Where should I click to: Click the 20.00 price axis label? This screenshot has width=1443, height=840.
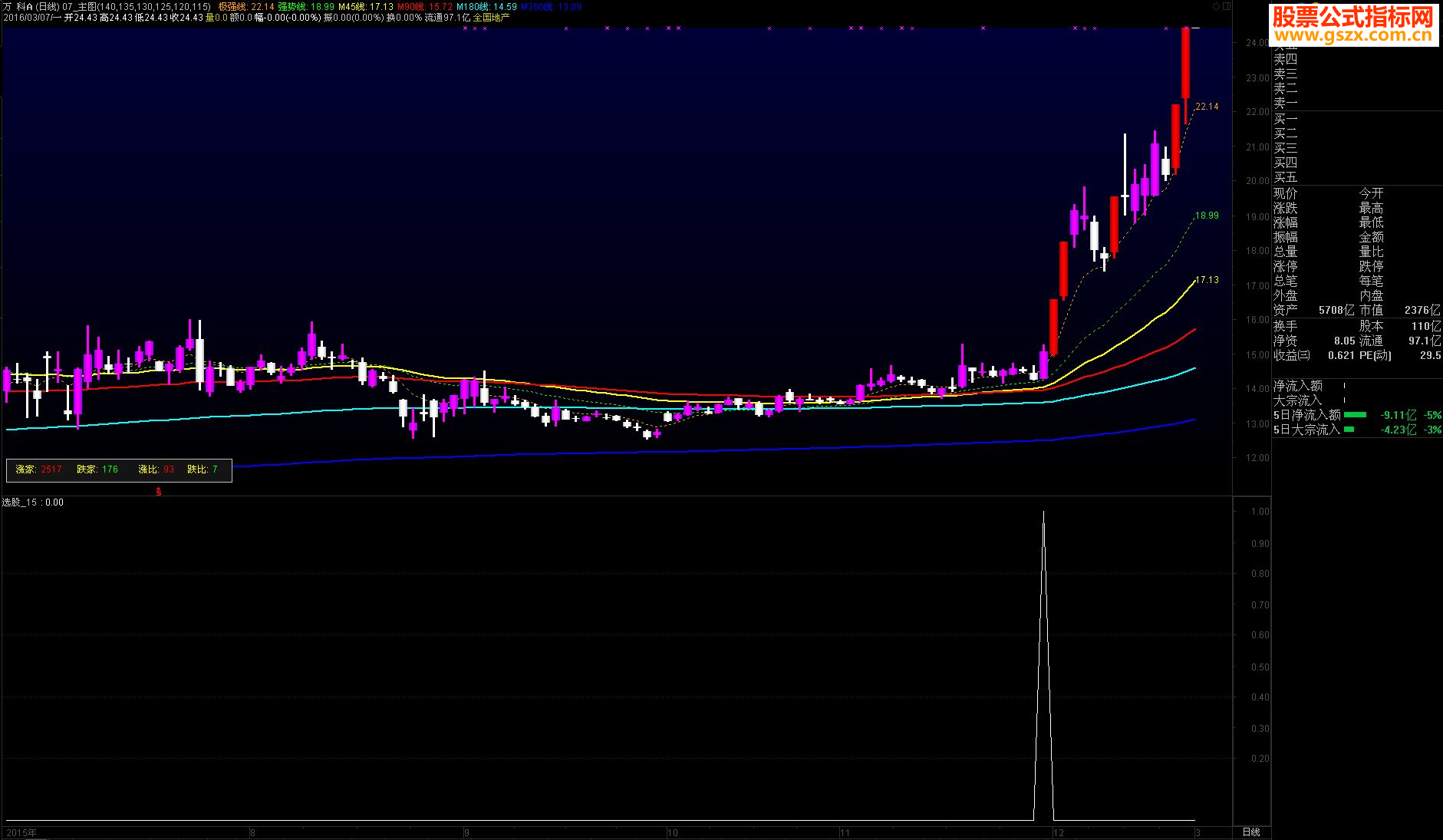pos(1257,181)
